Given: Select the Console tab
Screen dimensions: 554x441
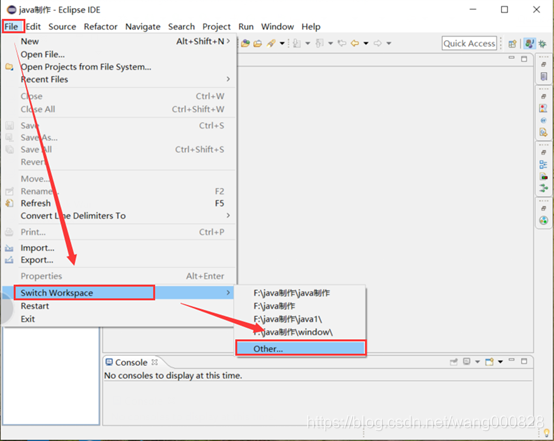Looking at the screenshot, I should click(131, 362).
